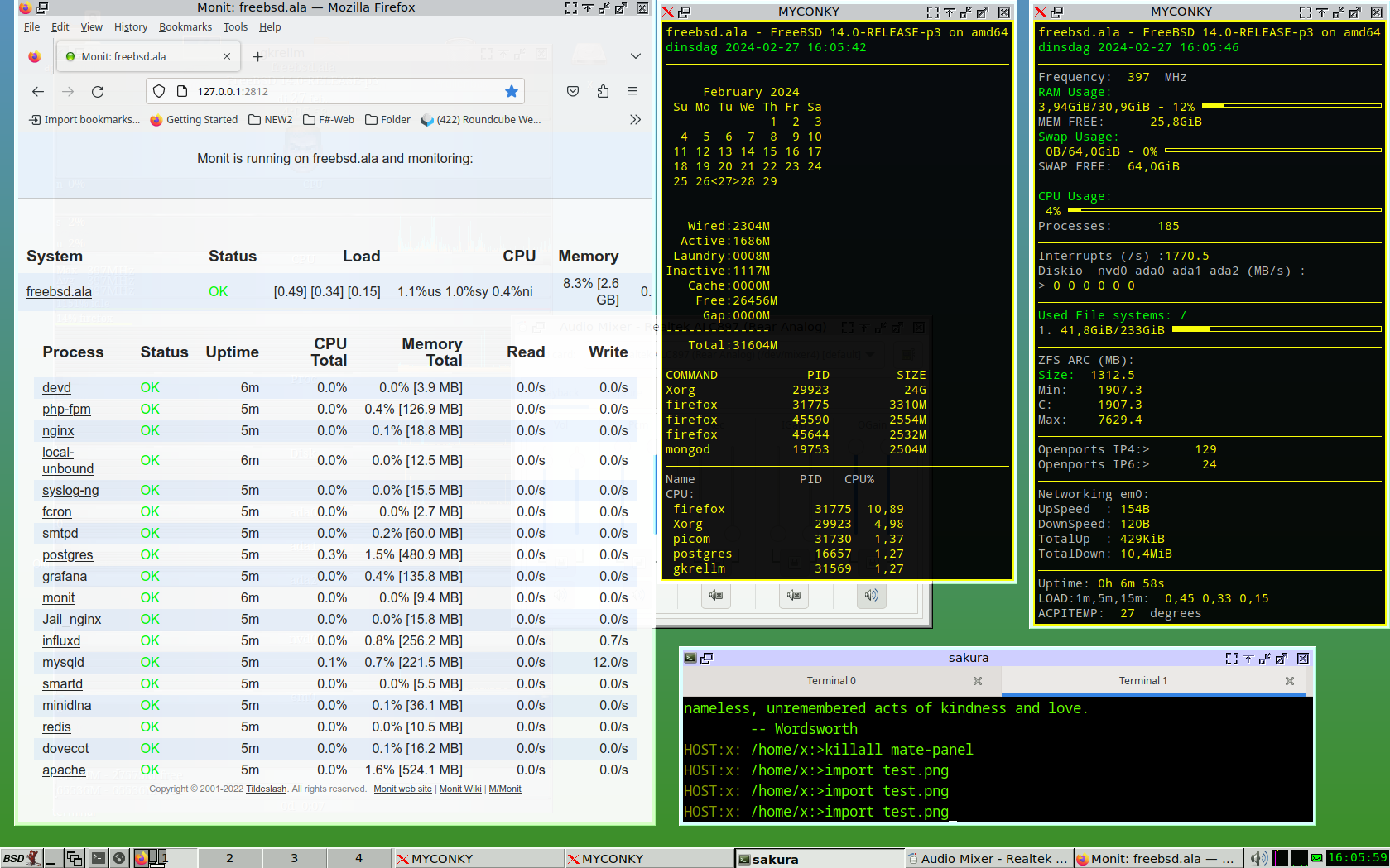
Task: Open the php-fpm process link
Action: click(x=66, y=409)
